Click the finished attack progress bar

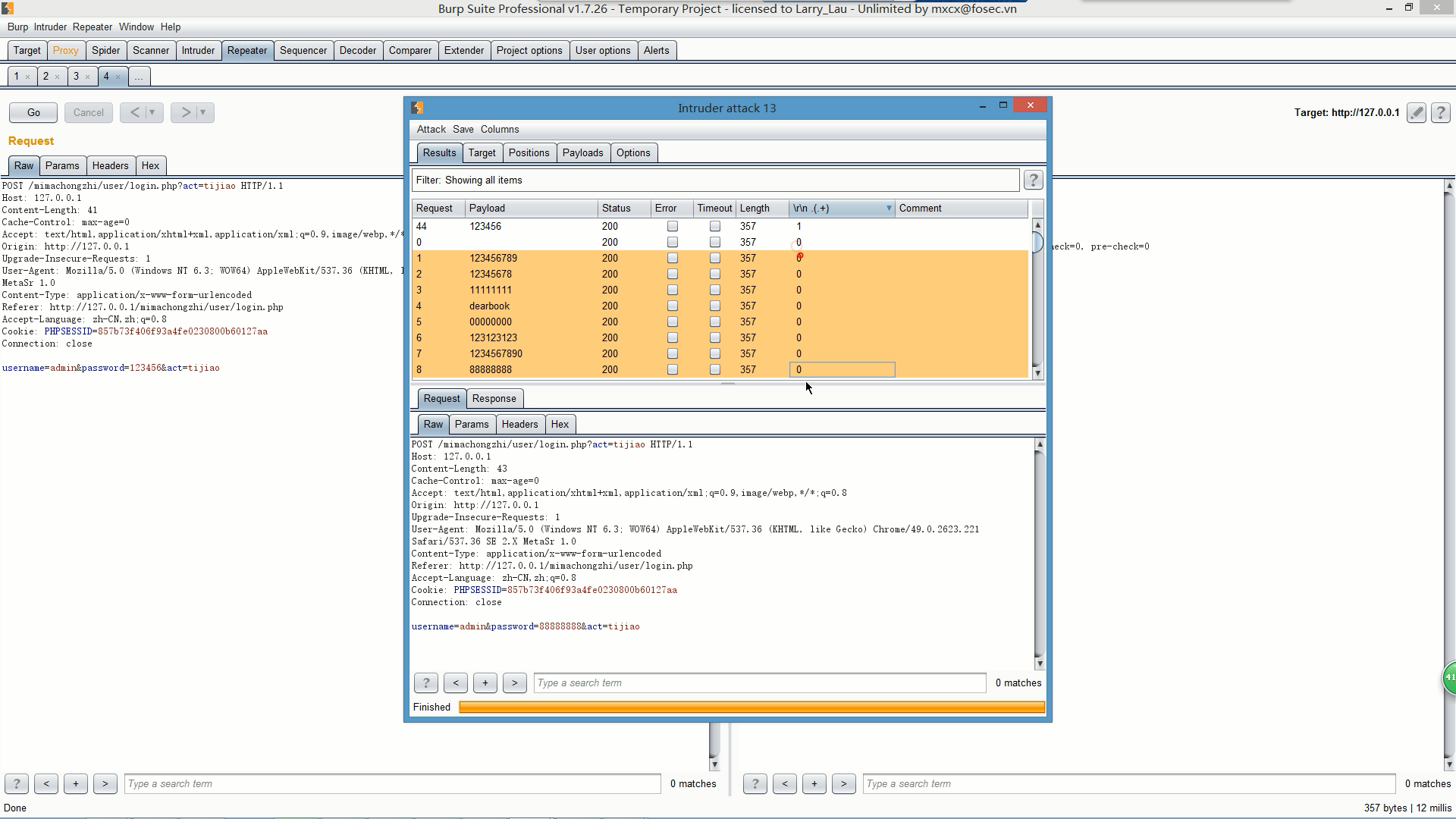point(752,707)
